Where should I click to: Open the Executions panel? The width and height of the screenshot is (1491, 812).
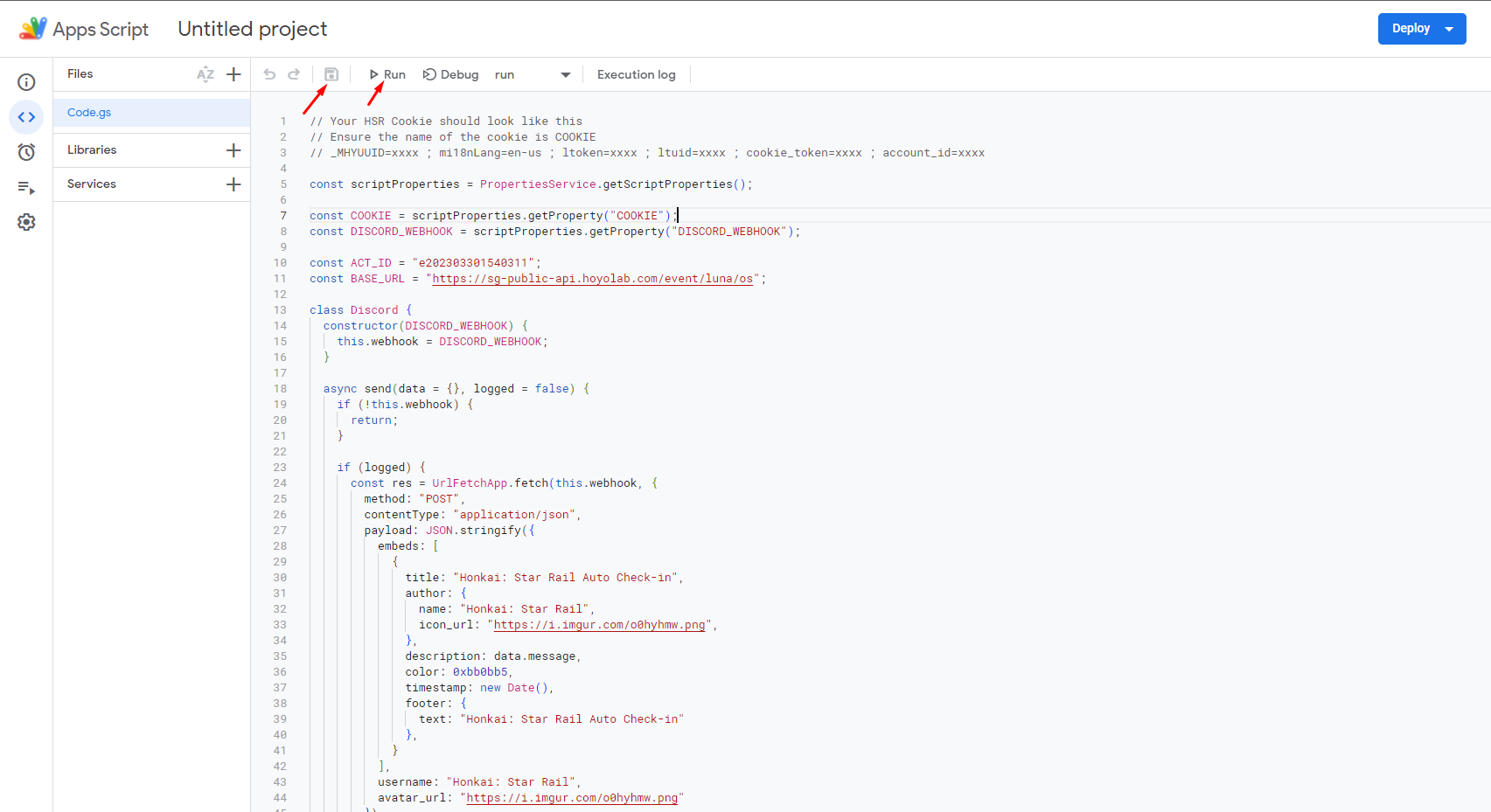[26, 187]
